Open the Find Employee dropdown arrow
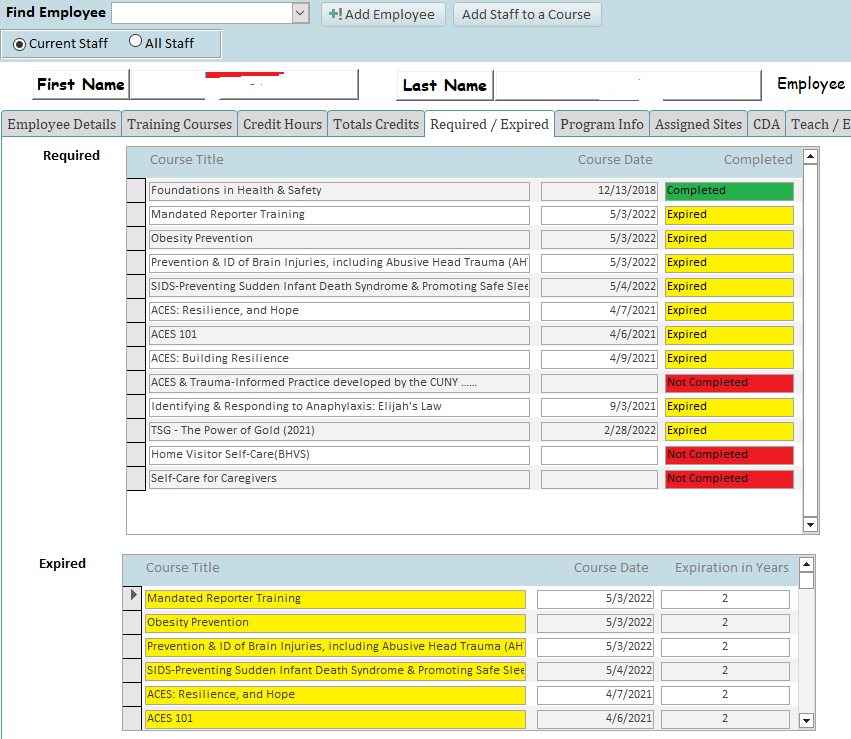Screen dimensions: 851x739 click(300, 13)
